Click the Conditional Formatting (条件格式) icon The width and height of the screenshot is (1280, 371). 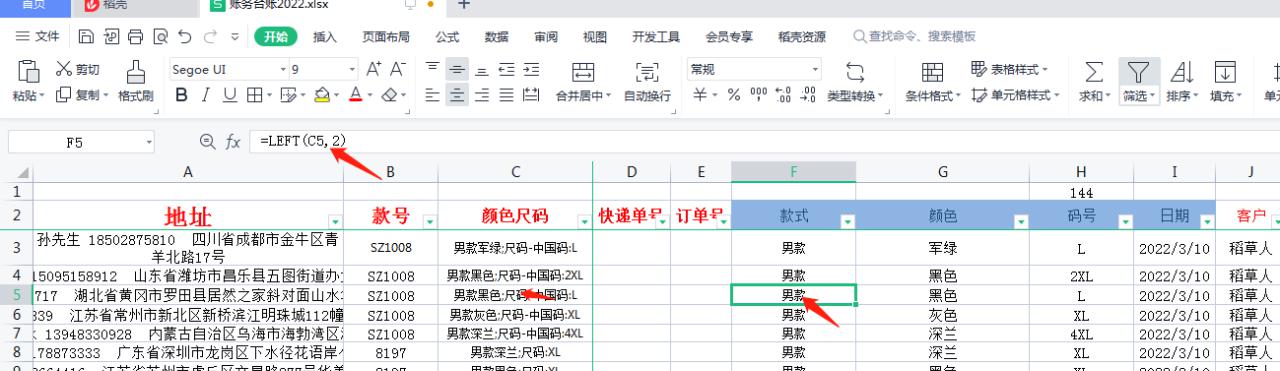tap(932, 72)
